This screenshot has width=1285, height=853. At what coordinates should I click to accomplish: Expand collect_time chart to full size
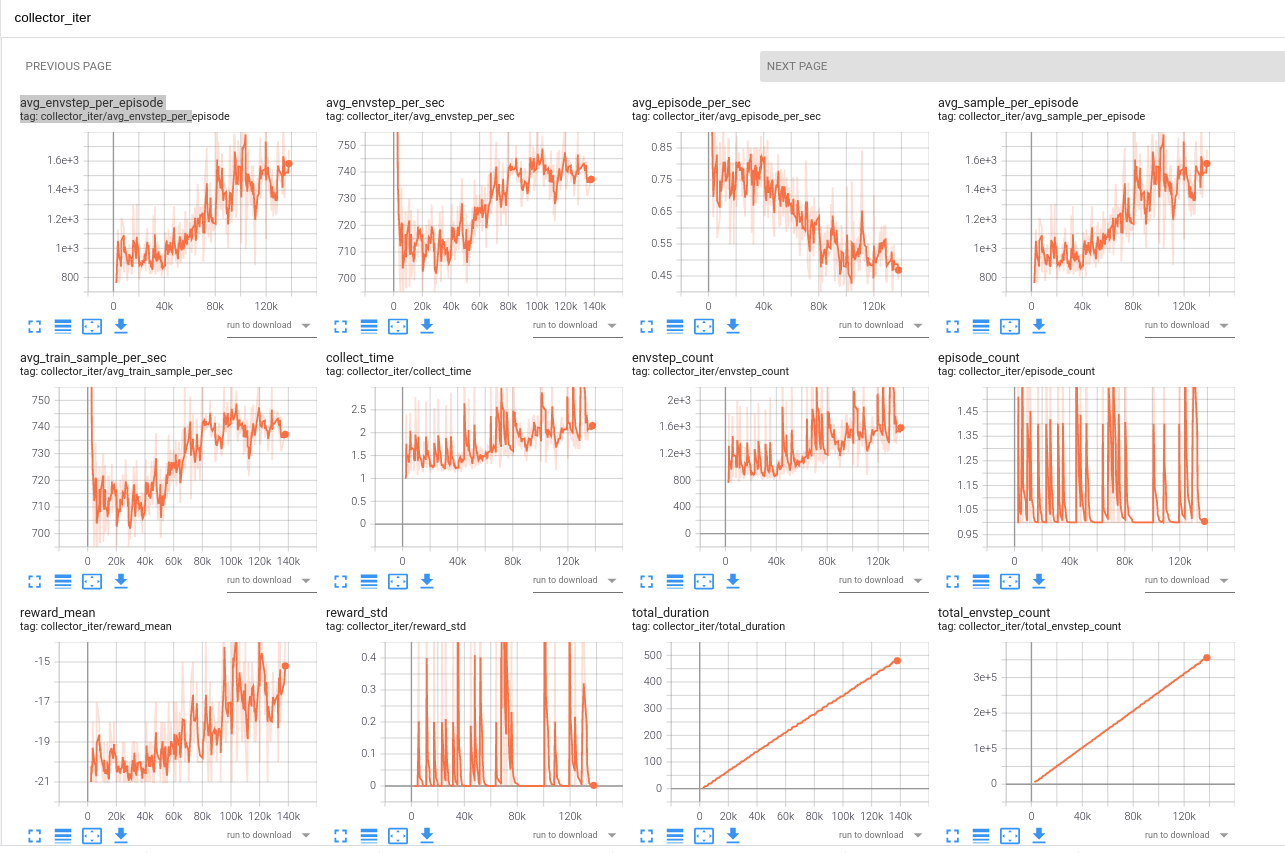340,581
